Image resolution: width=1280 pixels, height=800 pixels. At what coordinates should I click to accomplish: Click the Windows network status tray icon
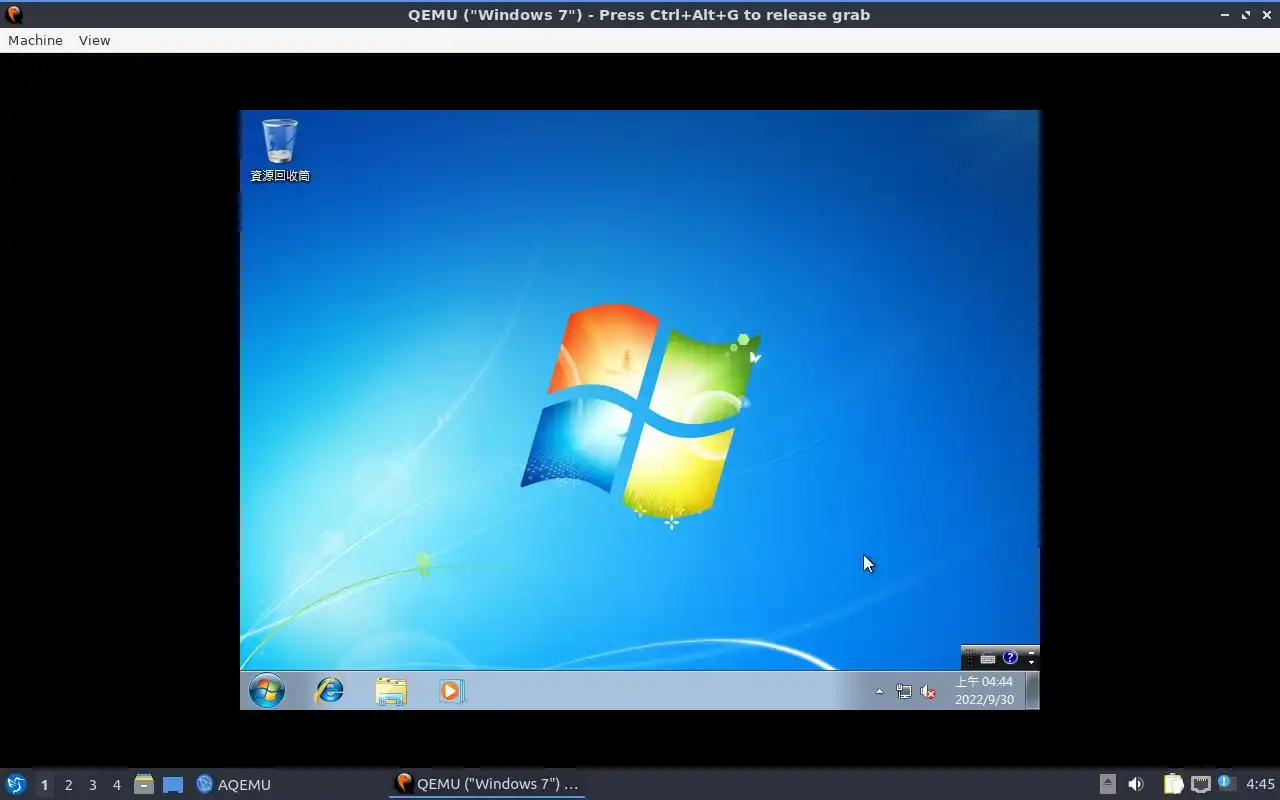pos(904,691)
